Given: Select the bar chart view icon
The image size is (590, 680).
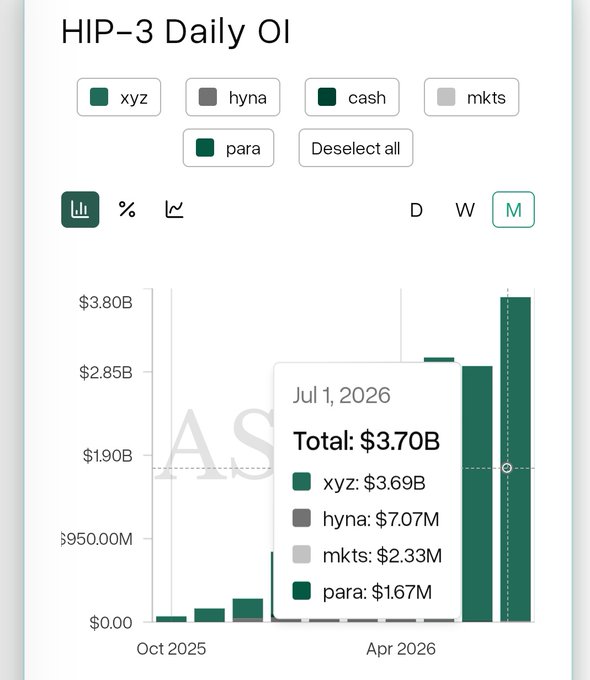Looking at the screenshot, I should coord(80,209).
